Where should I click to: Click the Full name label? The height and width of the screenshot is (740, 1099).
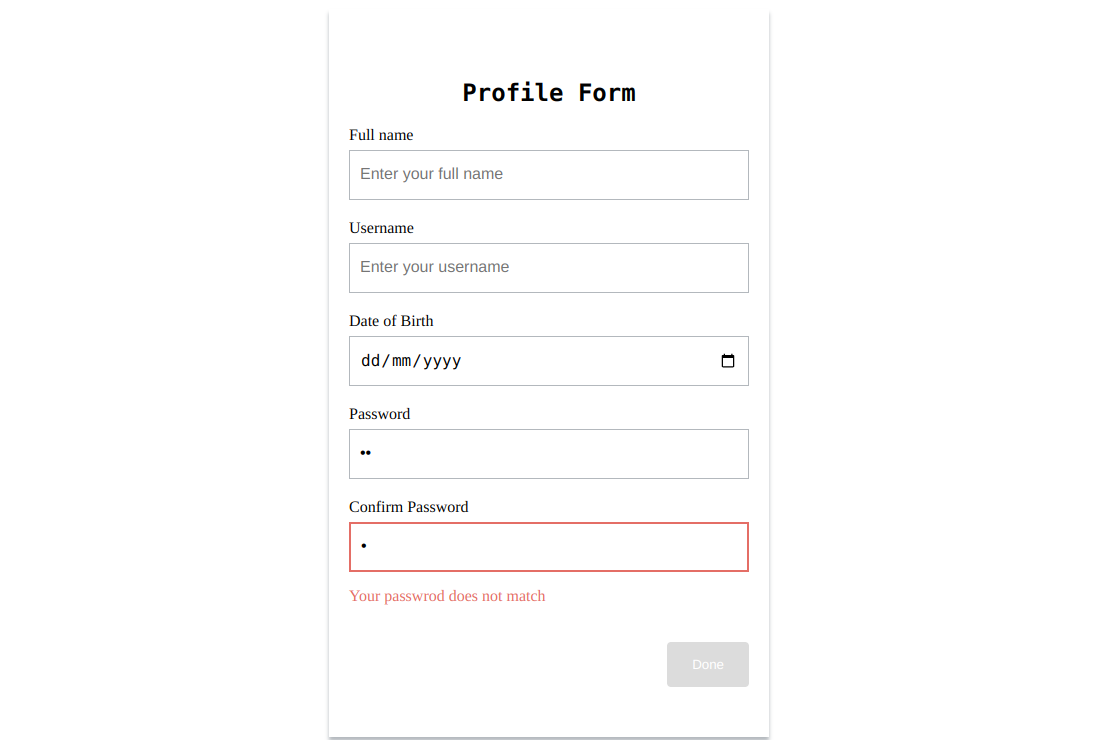(x=381, y=135)
